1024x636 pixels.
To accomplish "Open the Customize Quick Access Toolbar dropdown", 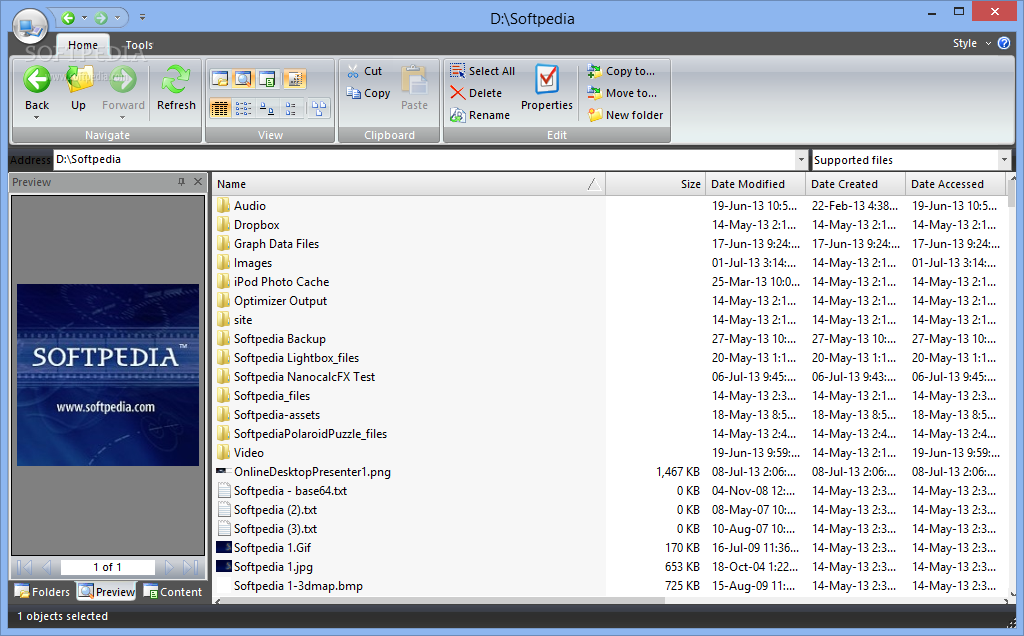I will pos(142,18).
